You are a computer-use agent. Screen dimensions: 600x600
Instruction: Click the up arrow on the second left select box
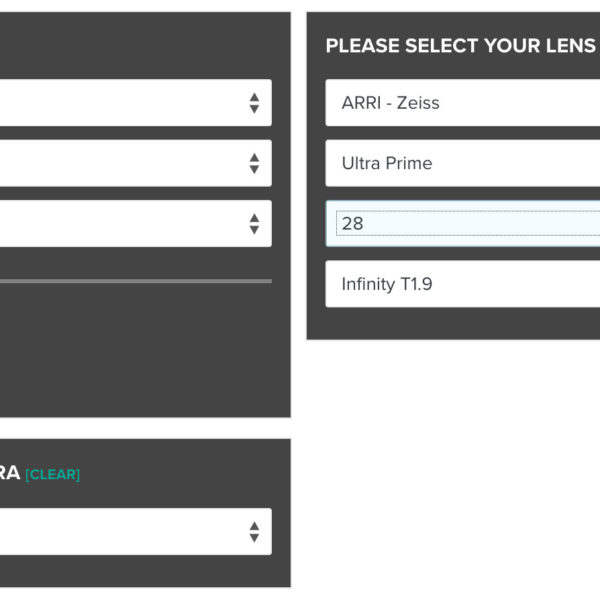[x=254, y=158]
